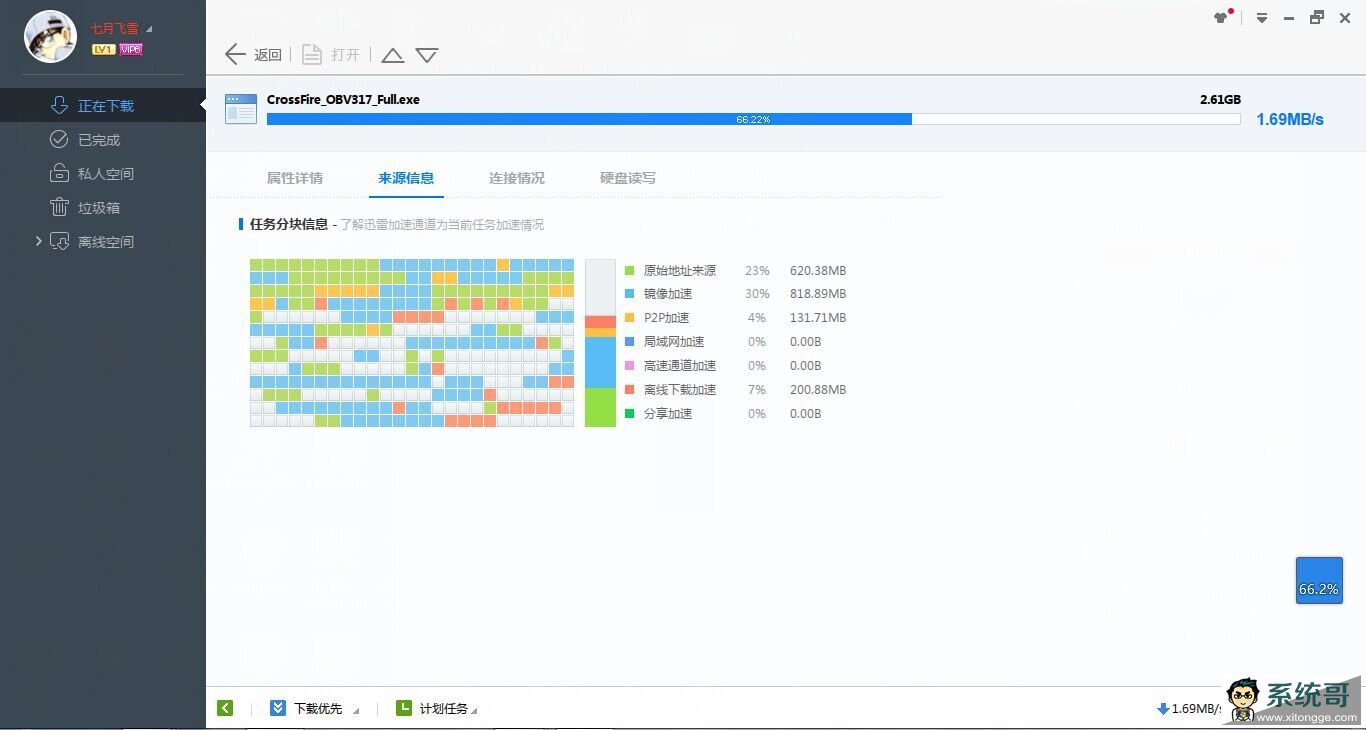The width and height of the screenshot is (1366, 730).
Task: Click the 返回 back arrow icon
Action: (235, 55)
